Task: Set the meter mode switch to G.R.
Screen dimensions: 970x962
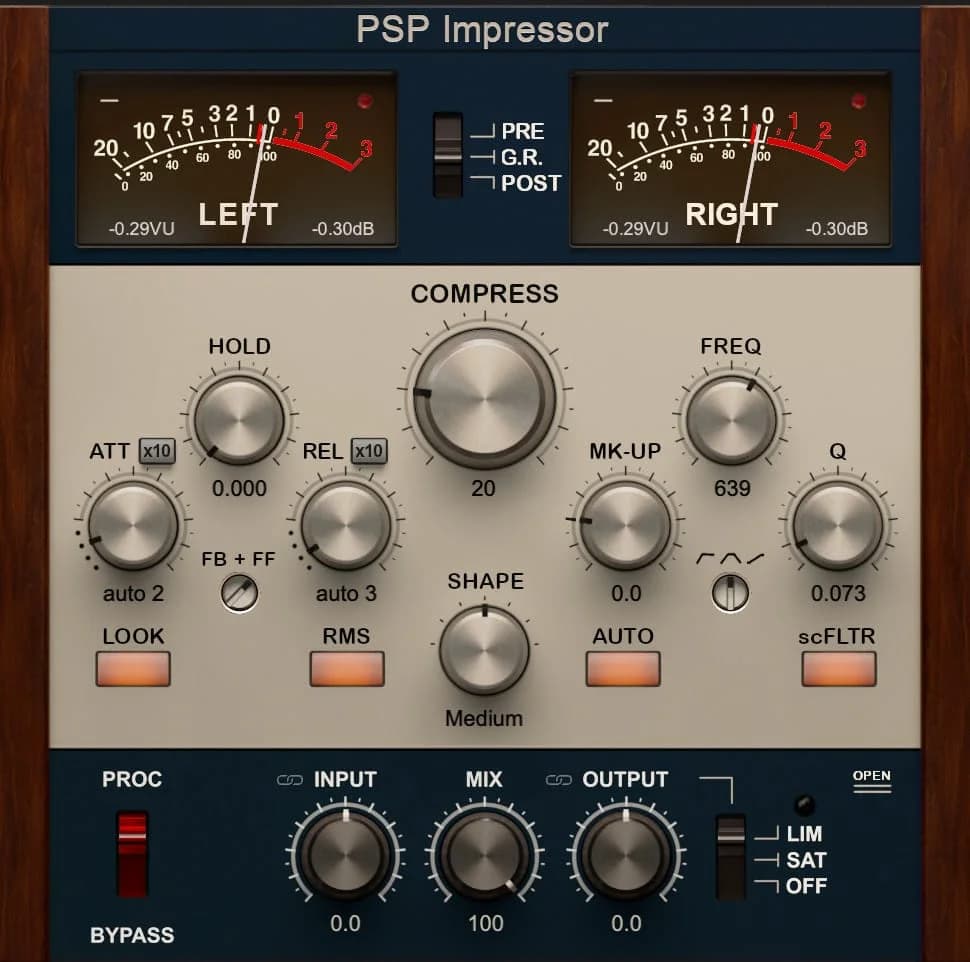Action: point(449,156)
